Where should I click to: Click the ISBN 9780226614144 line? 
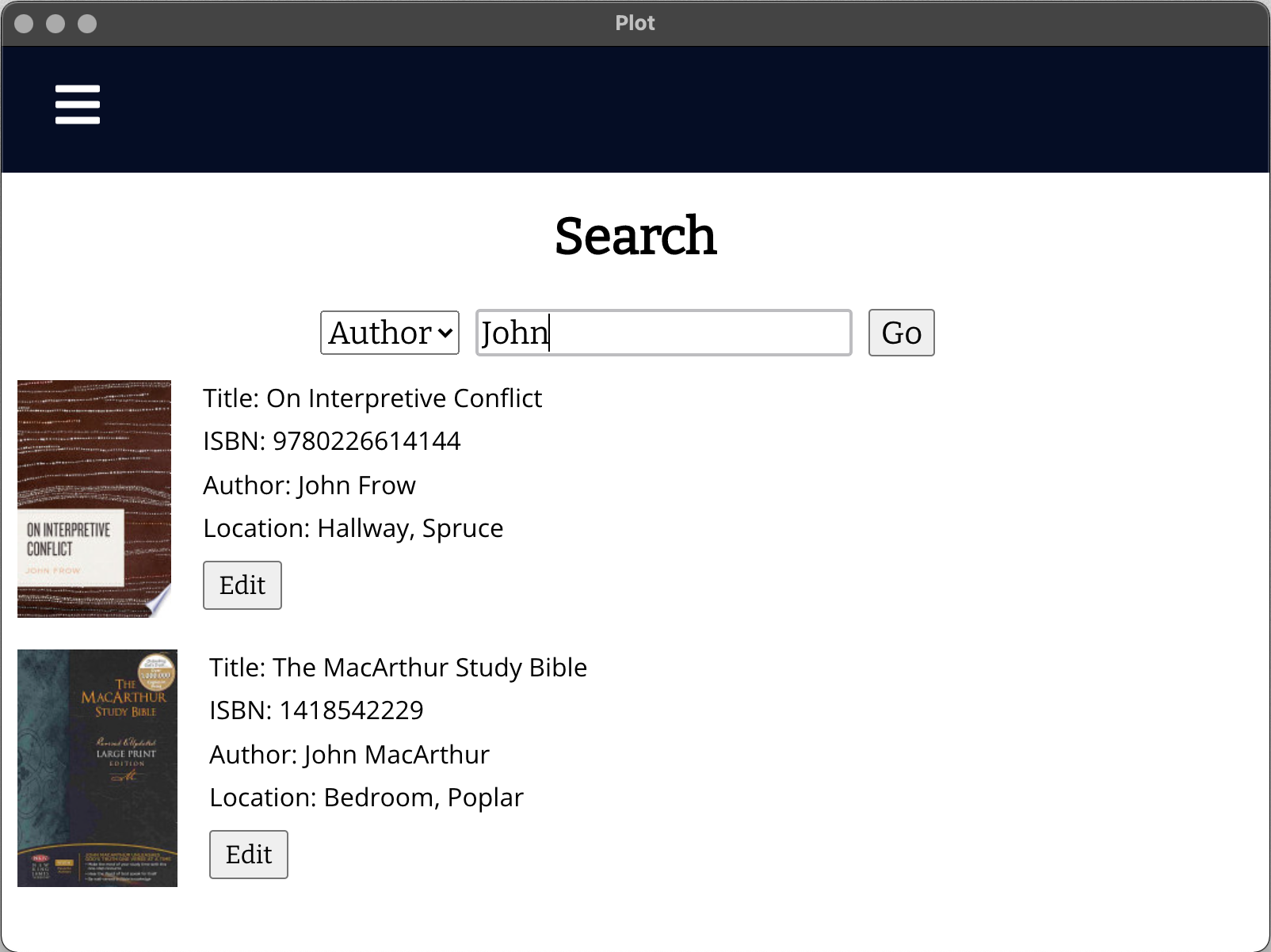pos(331,441)
